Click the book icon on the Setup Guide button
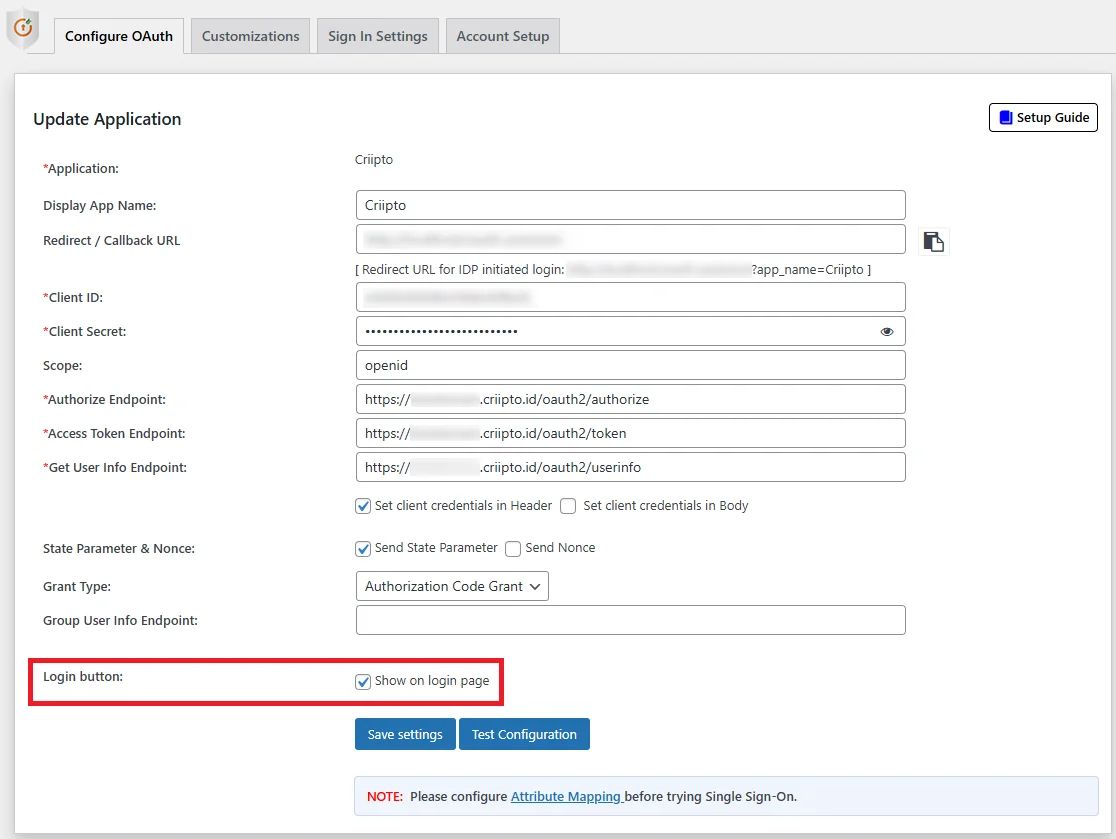 (1005, 117)
